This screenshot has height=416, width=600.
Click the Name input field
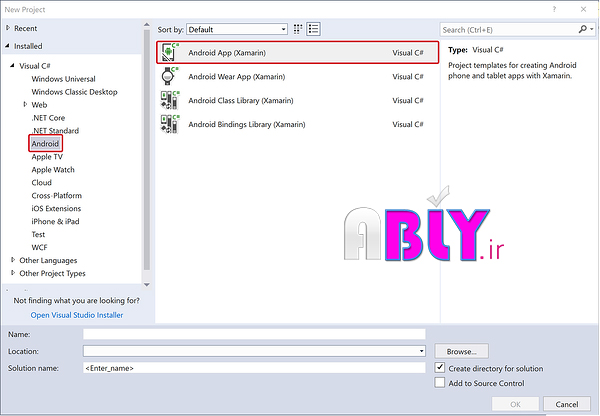click(x=254, y=334)
